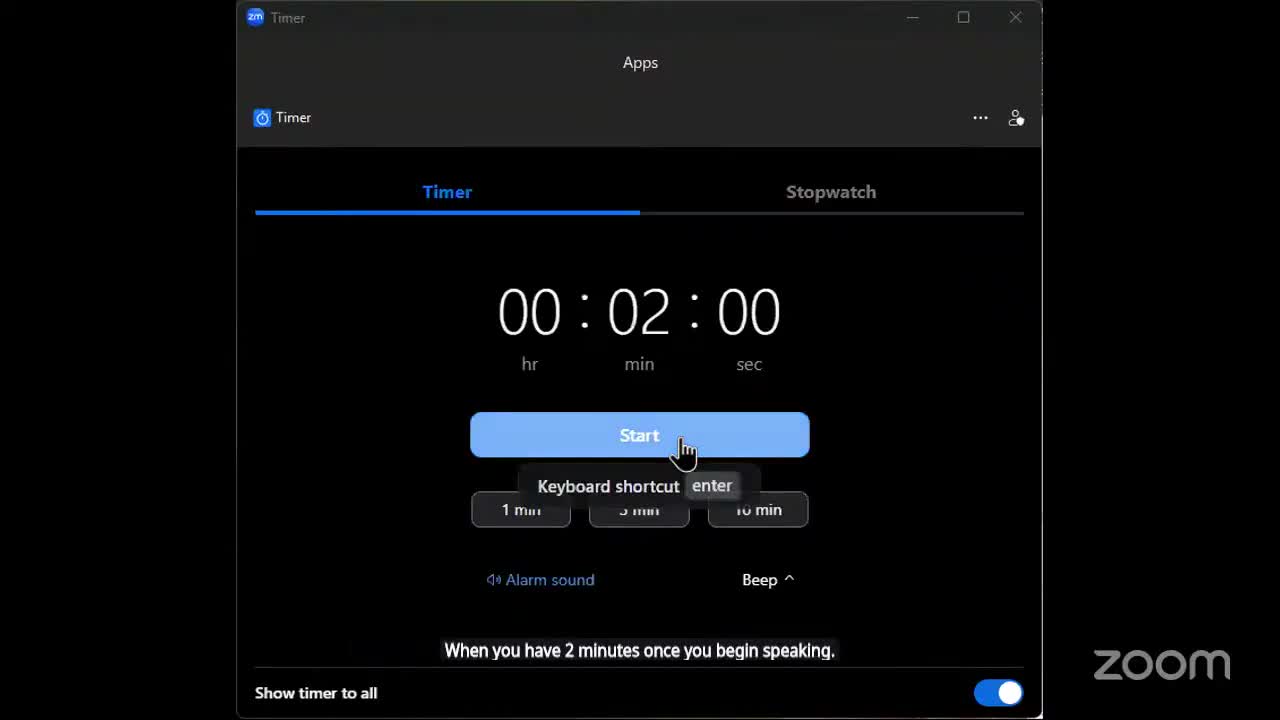Toggle Show timer to all switch
The image size is (1280, 720).
pyautogui.click(x=998, y=693)
